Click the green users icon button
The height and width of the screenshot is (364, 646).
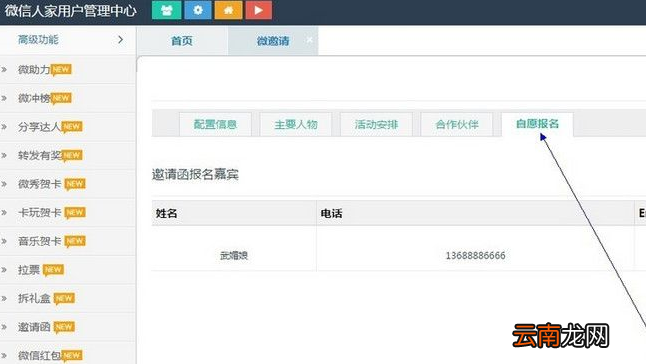point(166,10)
